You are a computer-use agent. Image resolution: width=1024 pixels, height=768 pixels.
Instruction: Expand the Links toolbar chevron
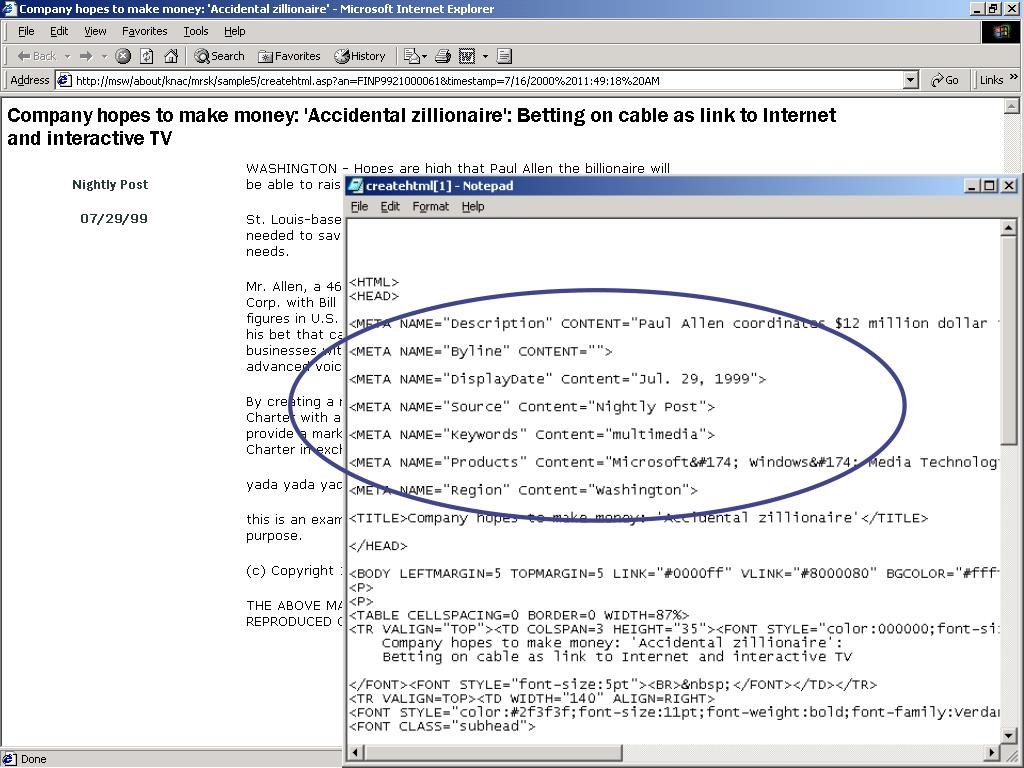point(1014,77)
